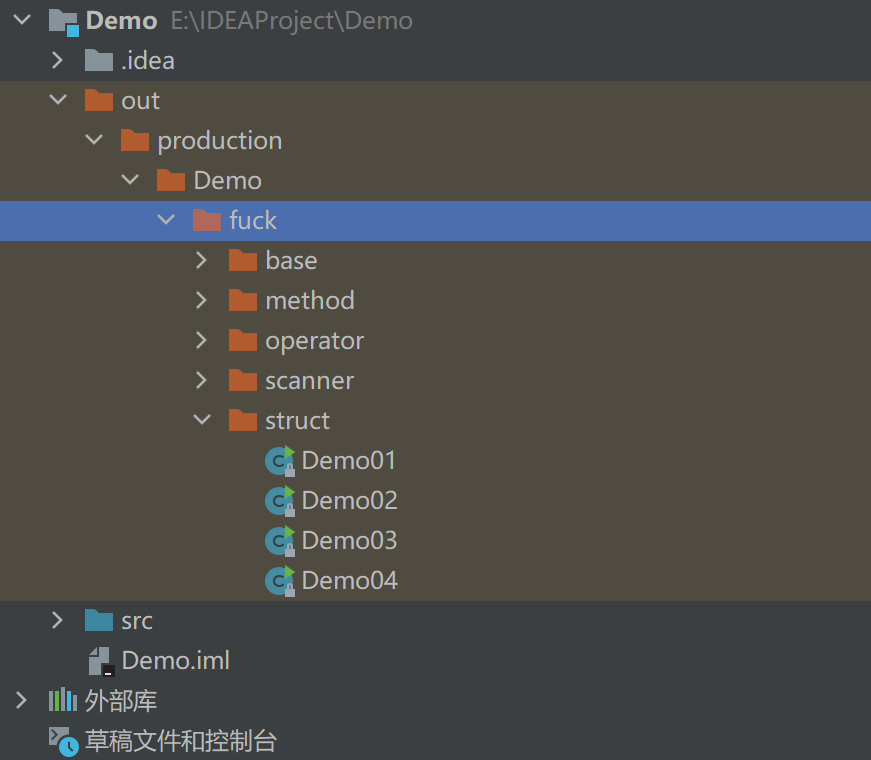This screenshot has width=871, height=760.
Task: Click the E:\IDEAProject\Demo path label
Action: 291,20
